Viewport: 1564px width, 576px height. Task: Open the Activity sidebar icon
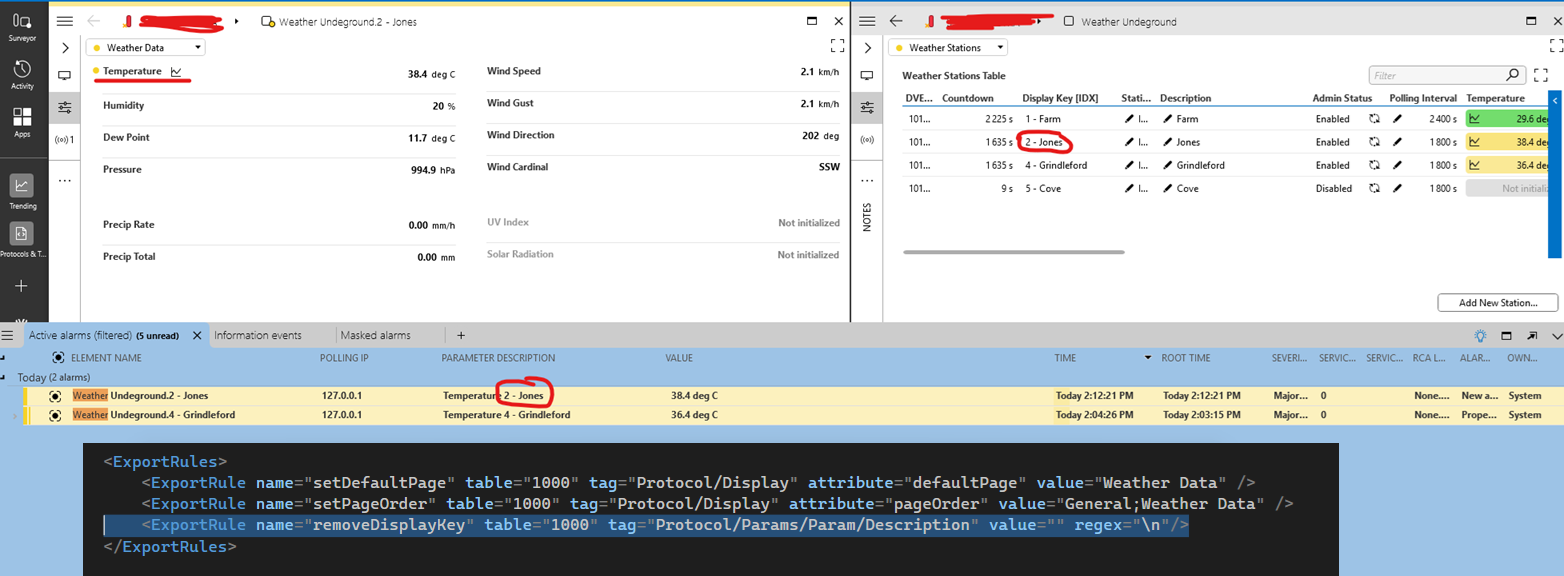click(22, 74)
